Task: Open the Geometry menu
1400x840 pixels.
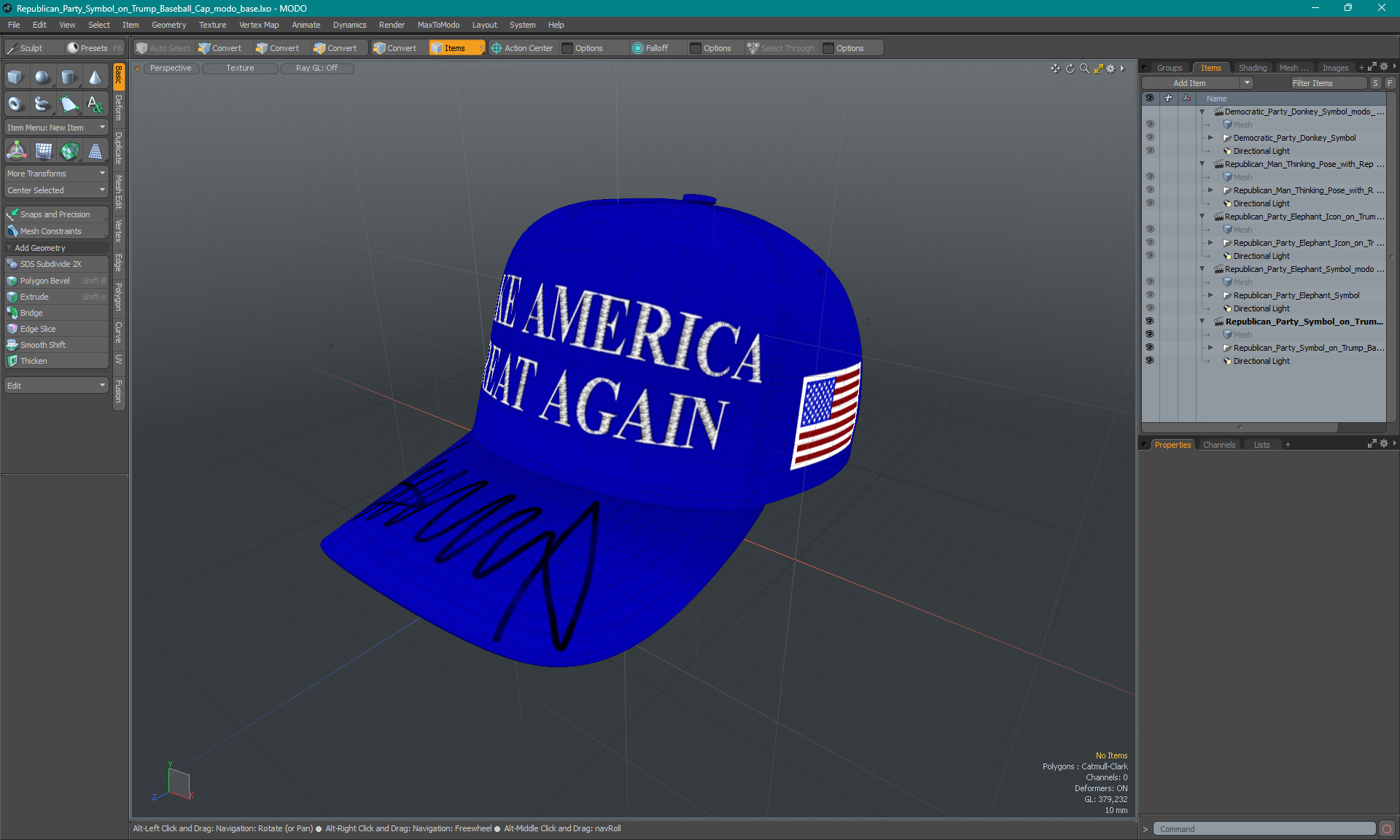Action: point(168,25)
